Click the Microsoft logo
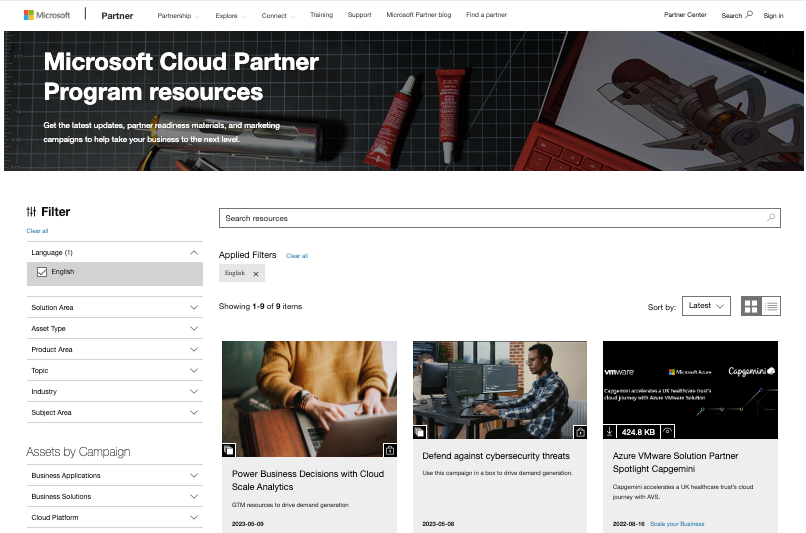This screenshot has height=533, width=806. 47,15
